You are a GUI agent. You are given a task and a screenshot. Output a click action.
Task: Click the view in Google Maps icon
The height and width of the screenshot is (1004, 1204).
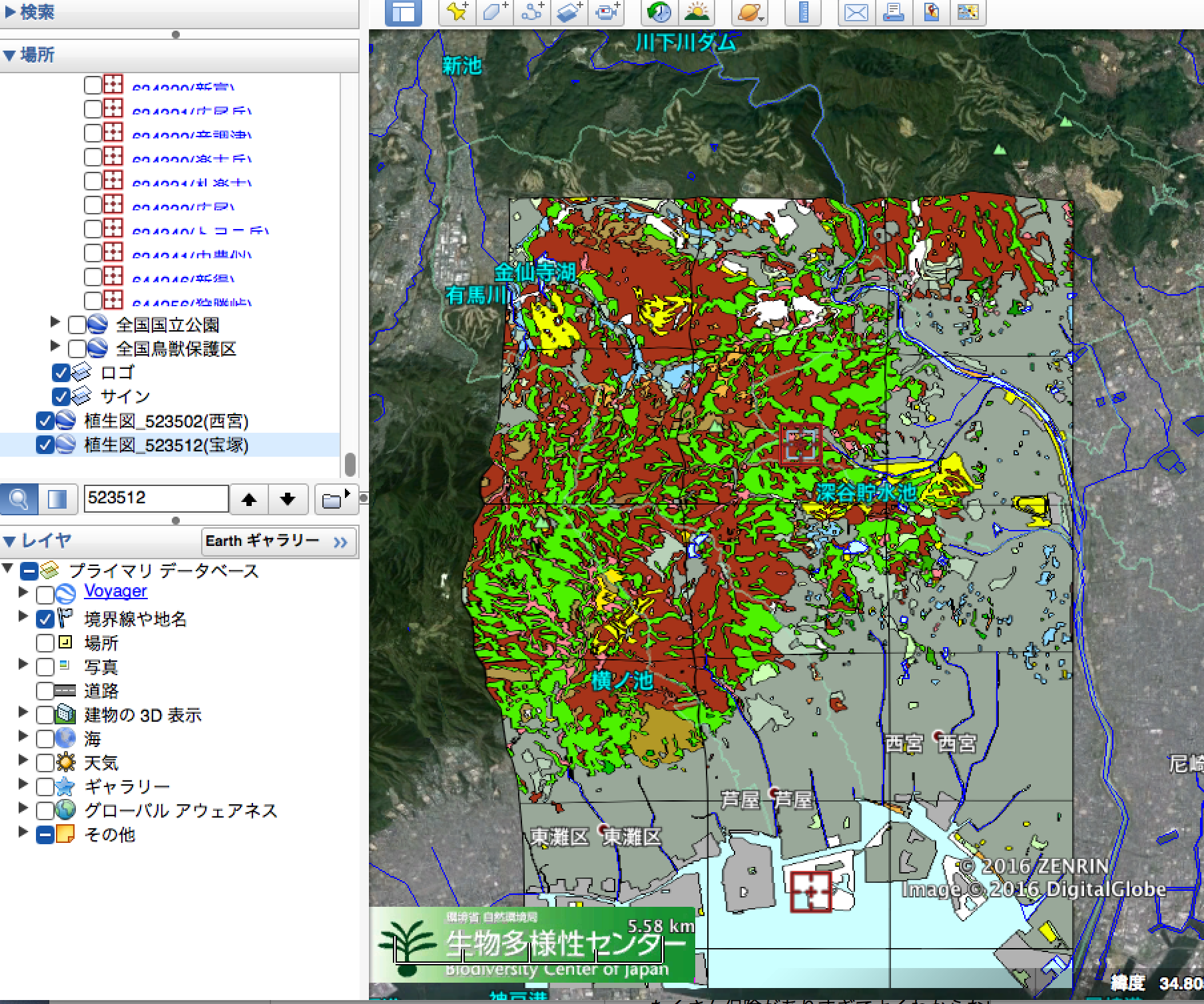click(x=968, y=12)
